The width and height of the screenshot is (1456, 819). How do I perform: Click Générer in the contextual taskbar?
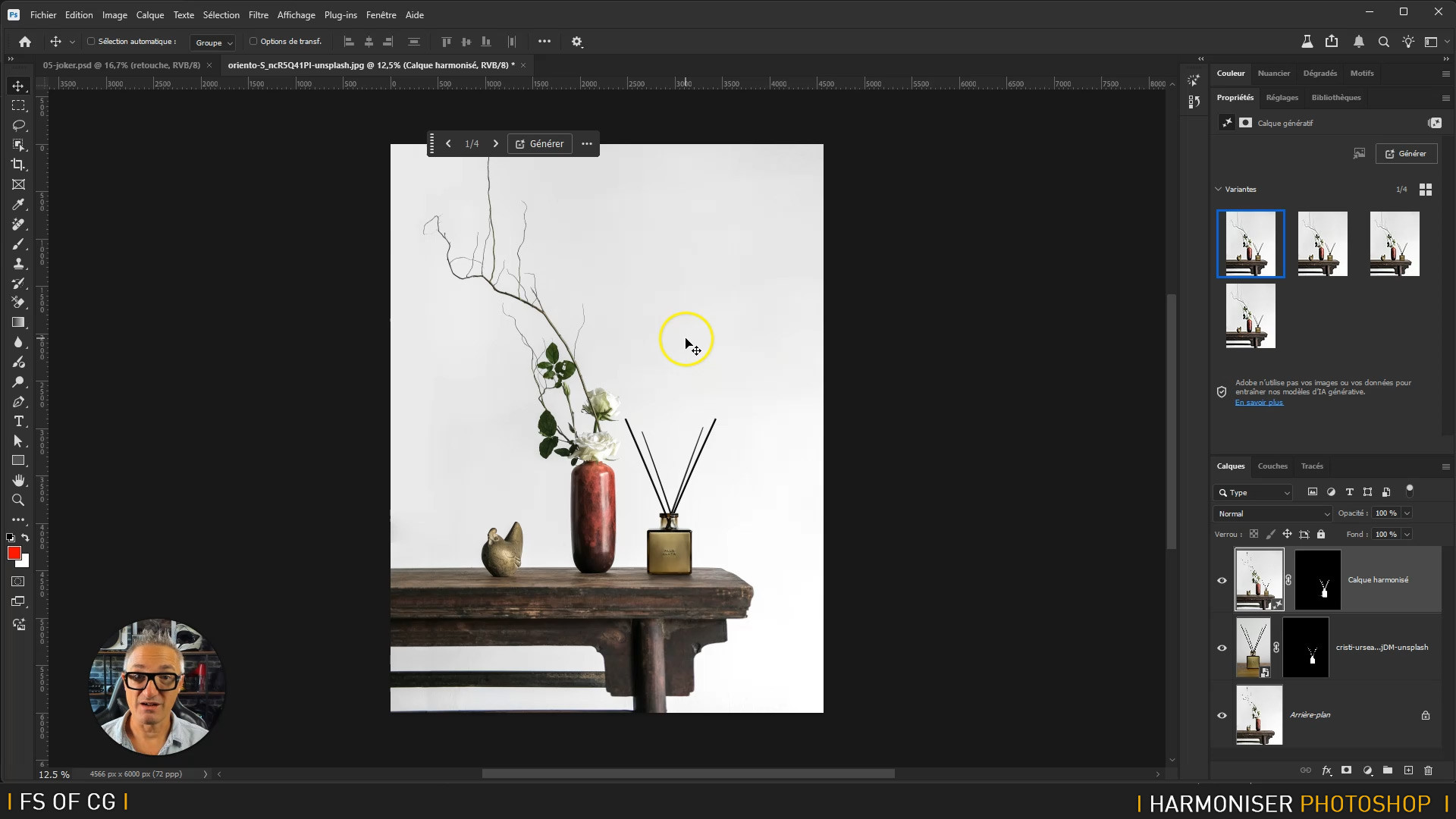540,144
